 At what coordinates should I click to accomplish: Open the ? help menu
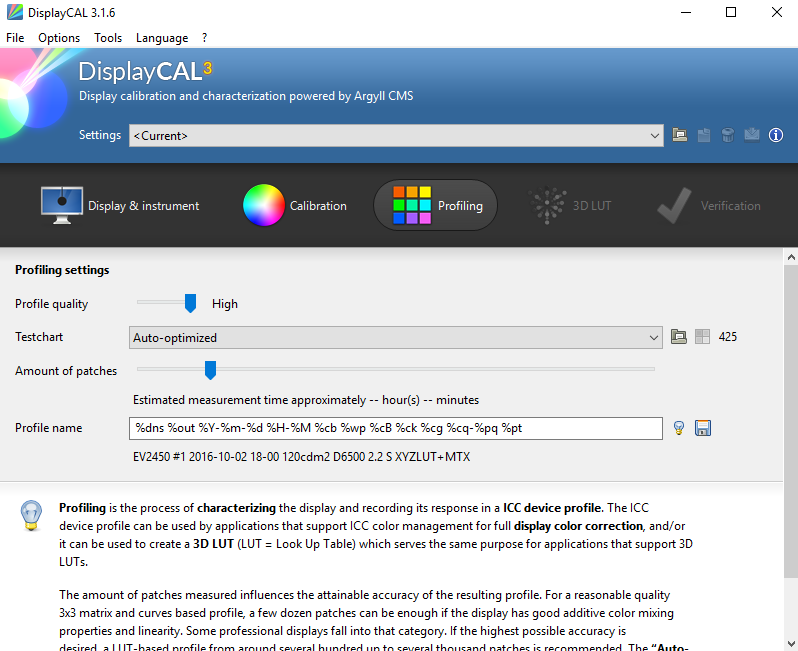pos(205,38)
